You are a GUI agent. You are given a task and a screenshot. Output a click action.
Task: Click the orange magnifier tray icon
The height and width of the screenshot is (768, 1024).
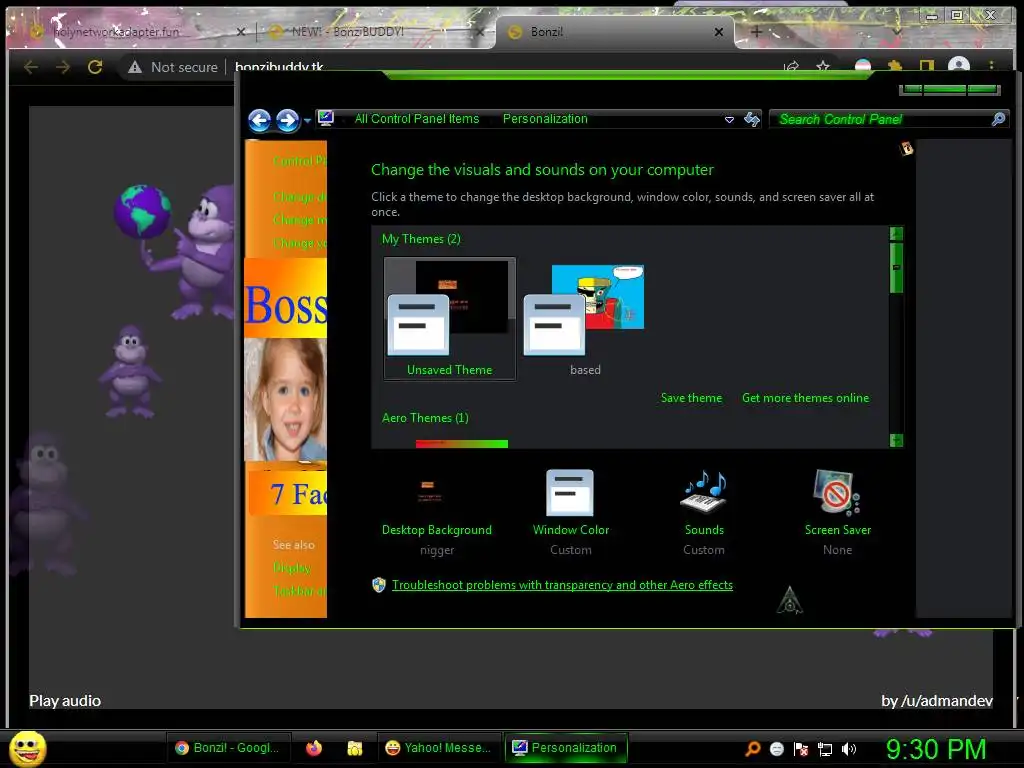tap(753, 749)
